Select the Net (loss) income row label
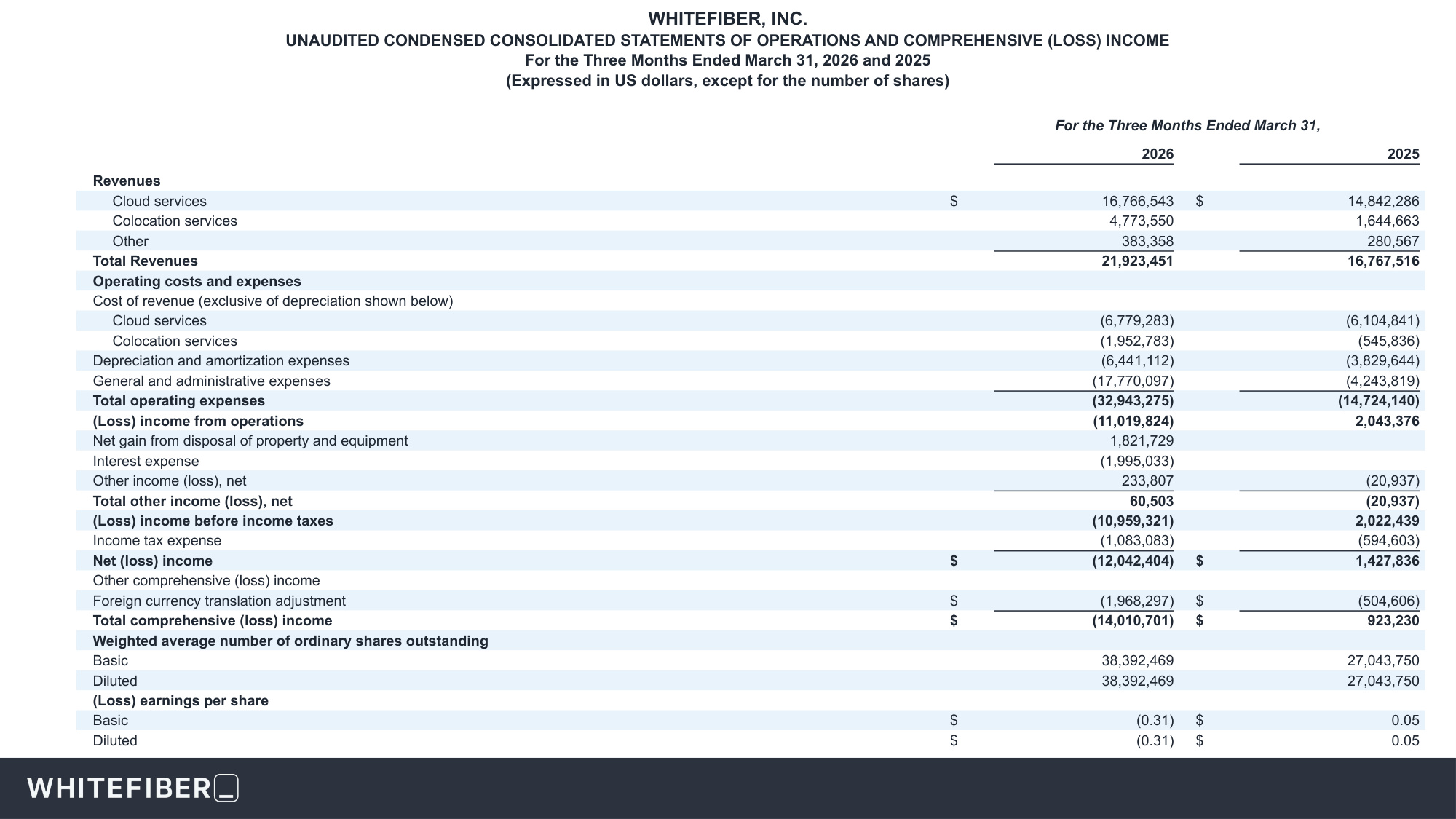 pyautogui.click(x=153, y=561)
